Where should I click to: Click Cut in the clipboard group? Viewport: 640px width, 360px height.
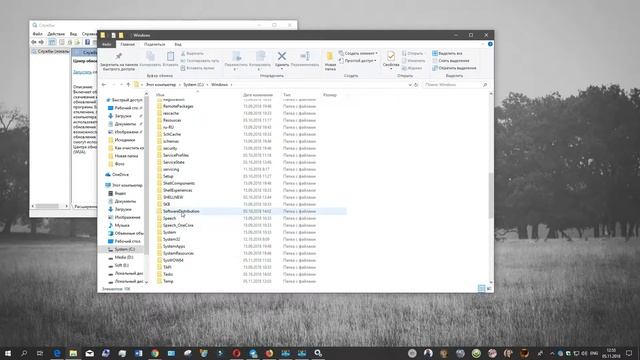coord(192,53)
